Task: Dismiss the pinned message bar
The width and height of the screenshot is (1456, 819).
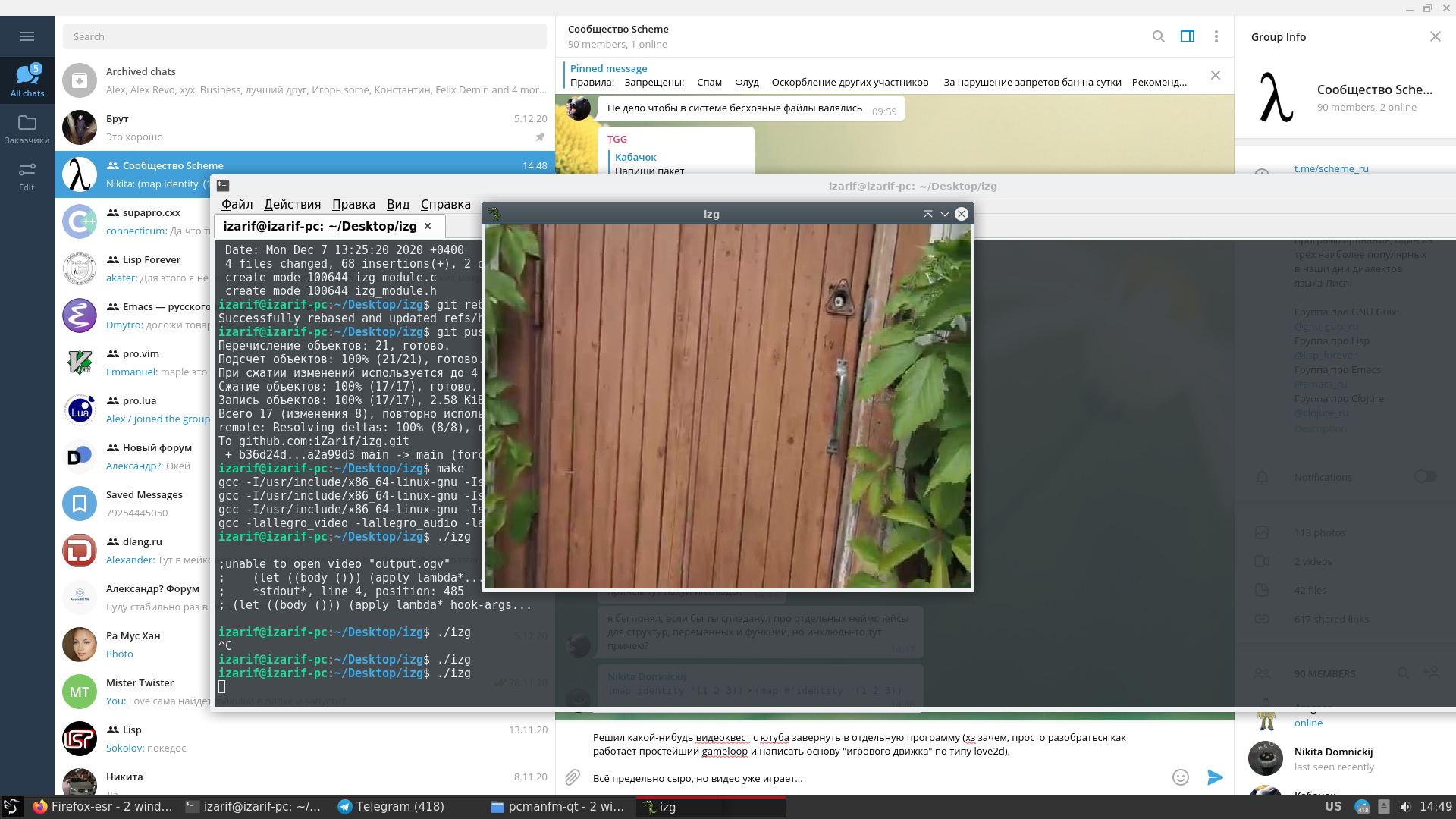Action: tap(1216, 75)
